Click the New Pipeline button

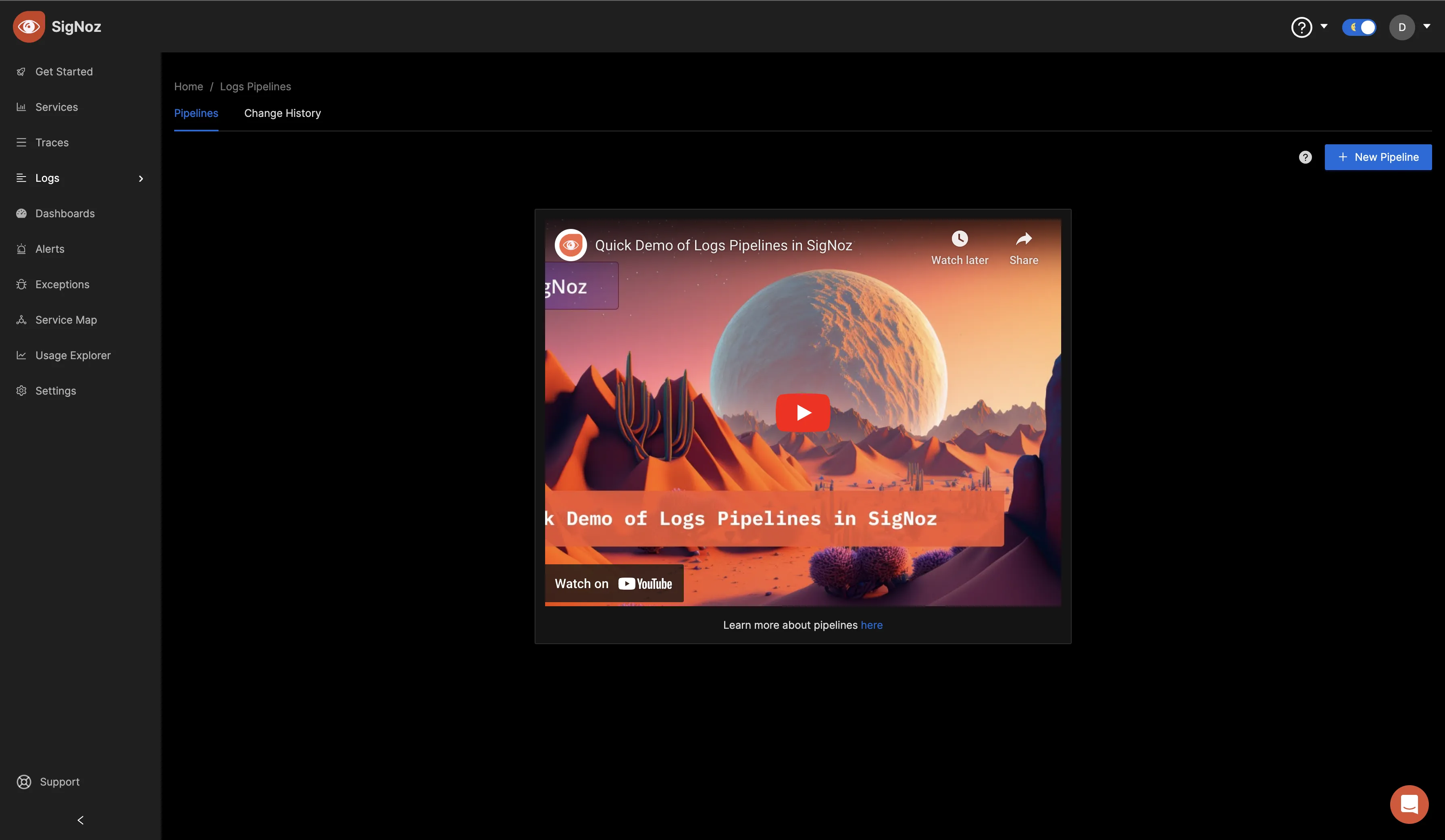pos(1378,157)
